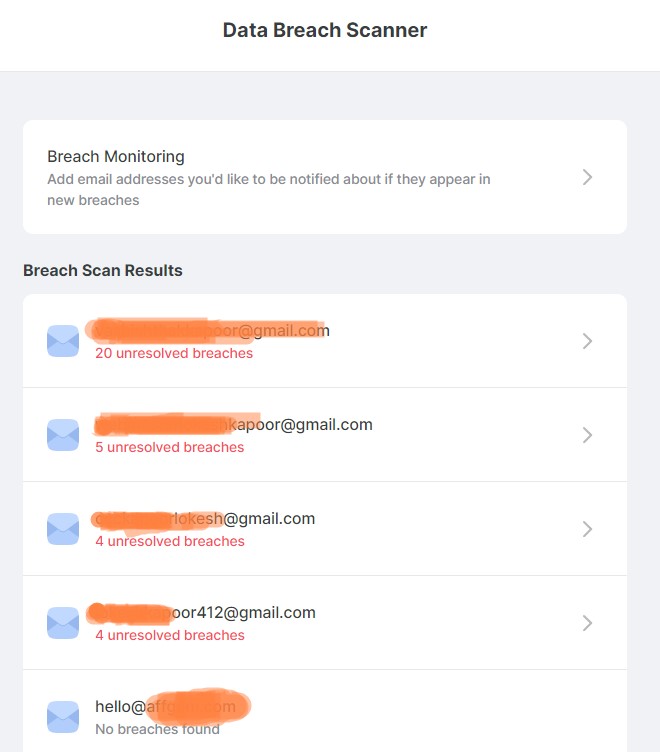Expand the 412@gmail.com row using its chevron
The width and height of the screenshot is (660, 752).
tap(587, 623)
